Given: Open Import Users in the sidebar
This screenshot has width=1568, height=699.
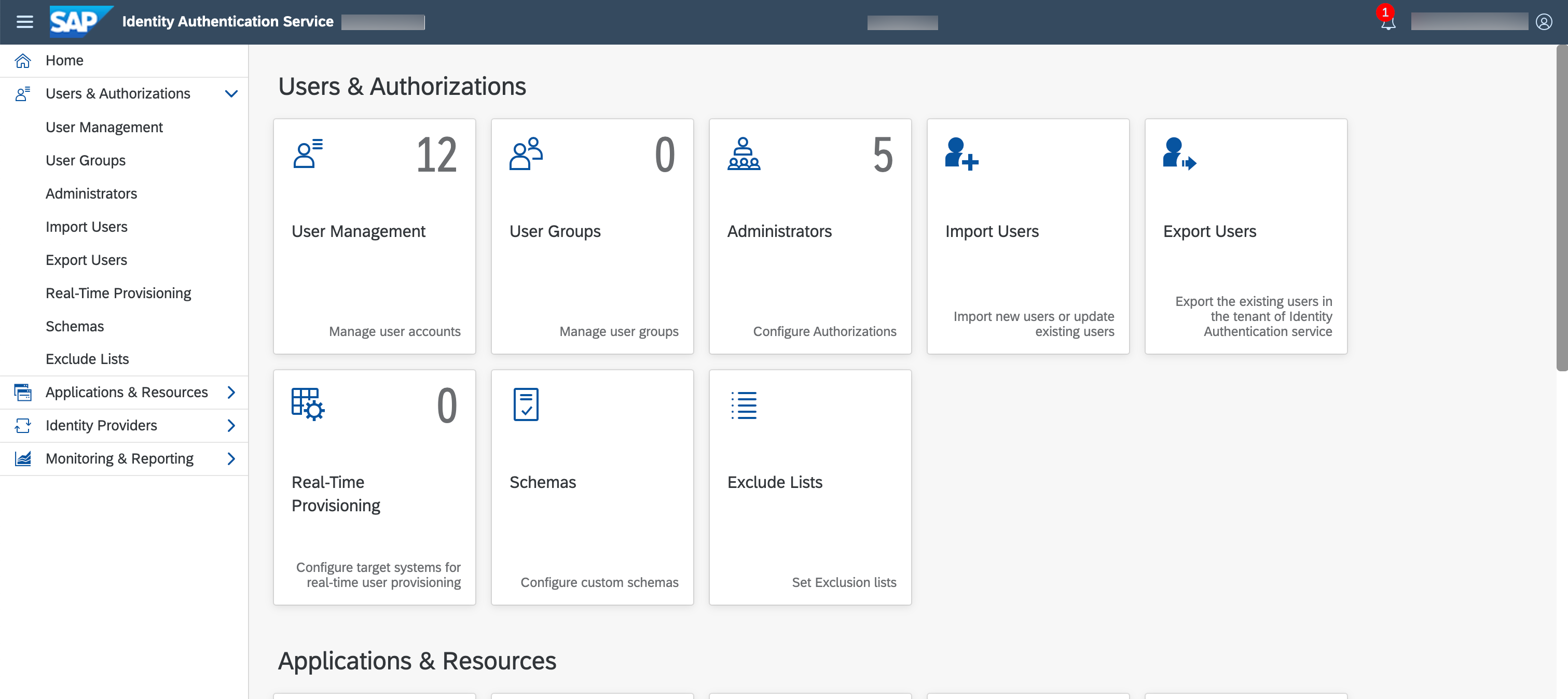Looking at the screenshot, I should click(124, 227).
